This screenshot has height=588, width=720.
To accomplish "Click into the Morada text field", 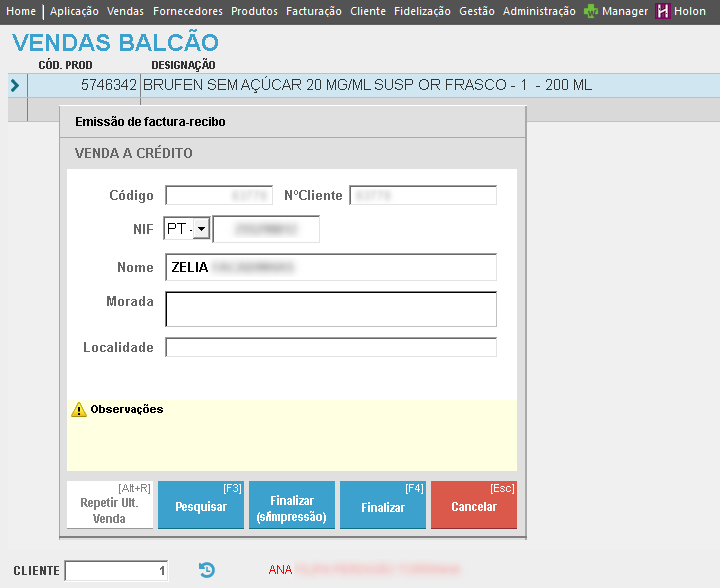I will pyautogui.click(x=331, y=309).
